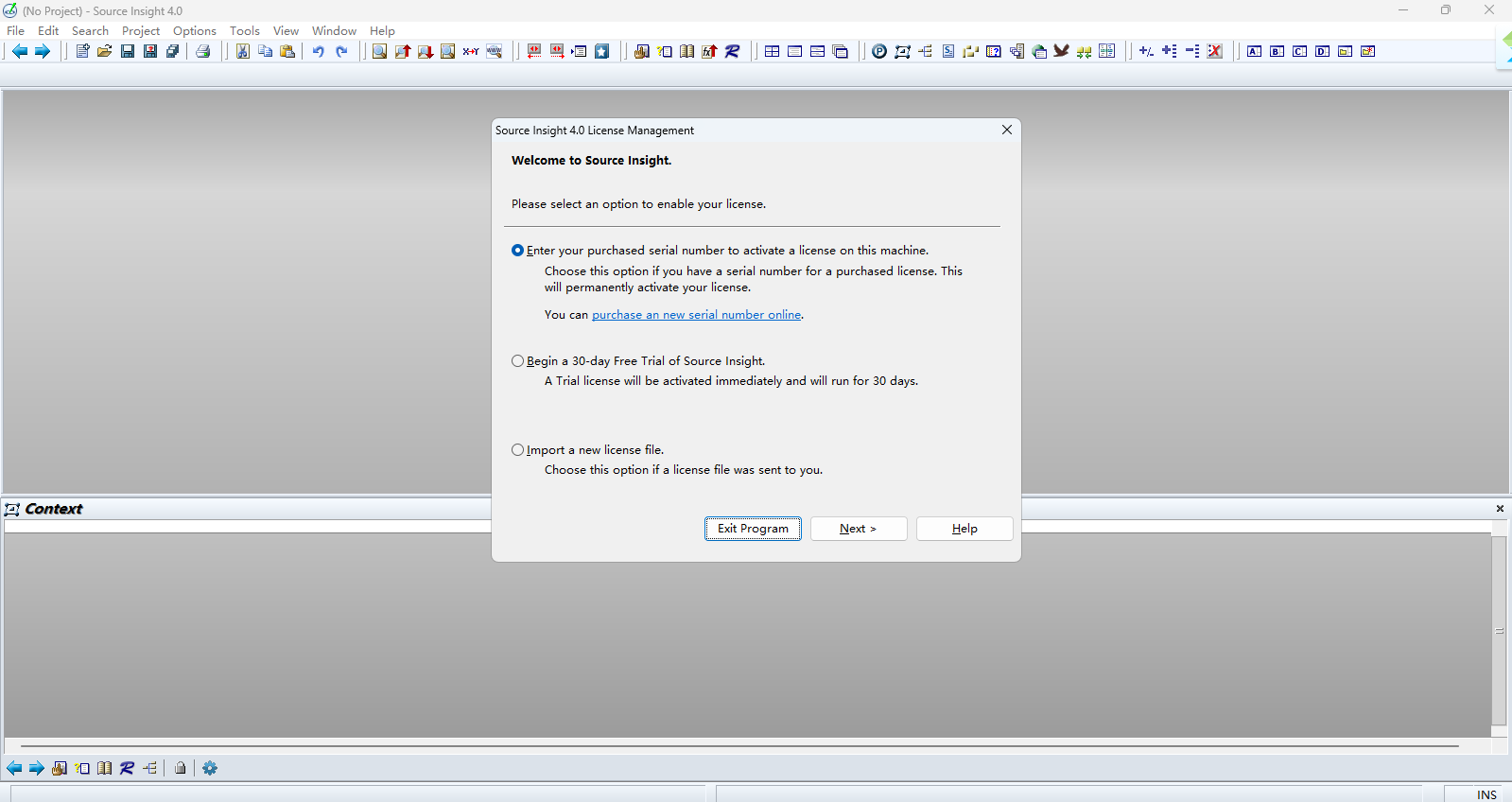This screenshot has width=1512, height=802.
Task: Click the Cut scissors icon
Action: tap(243, 51)
